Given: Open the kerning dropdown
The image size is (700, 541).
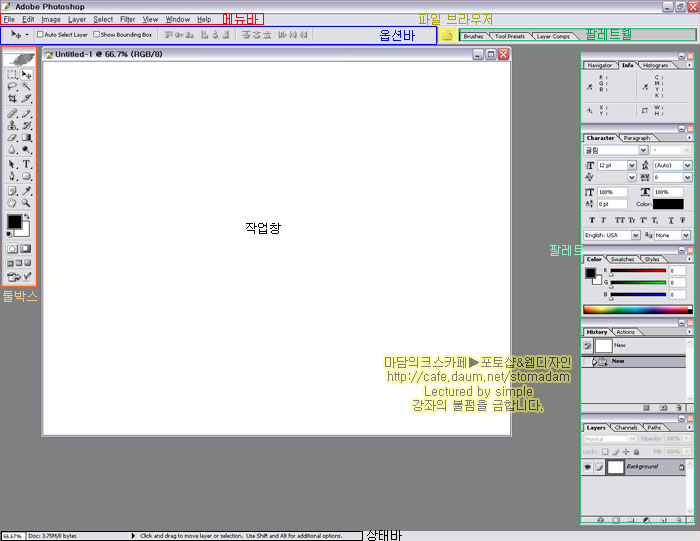Looking at the screenshot, I should pos(632,177).
